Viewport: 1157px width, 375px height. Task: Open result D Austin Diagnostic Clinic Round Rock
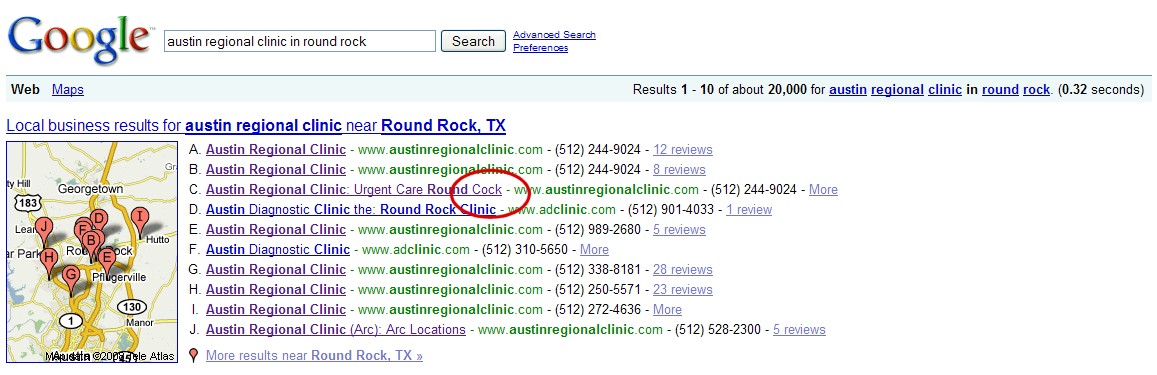pos(351,210)
